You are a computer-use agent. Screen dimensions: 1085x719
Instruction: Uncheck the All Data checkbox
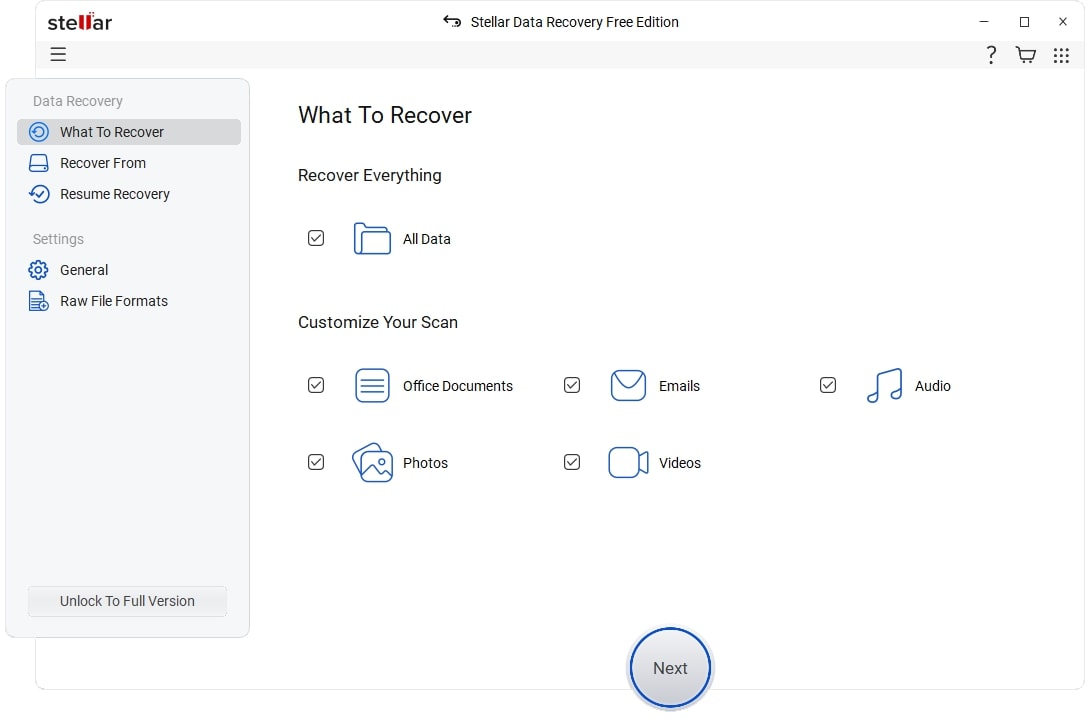point(316,238)
